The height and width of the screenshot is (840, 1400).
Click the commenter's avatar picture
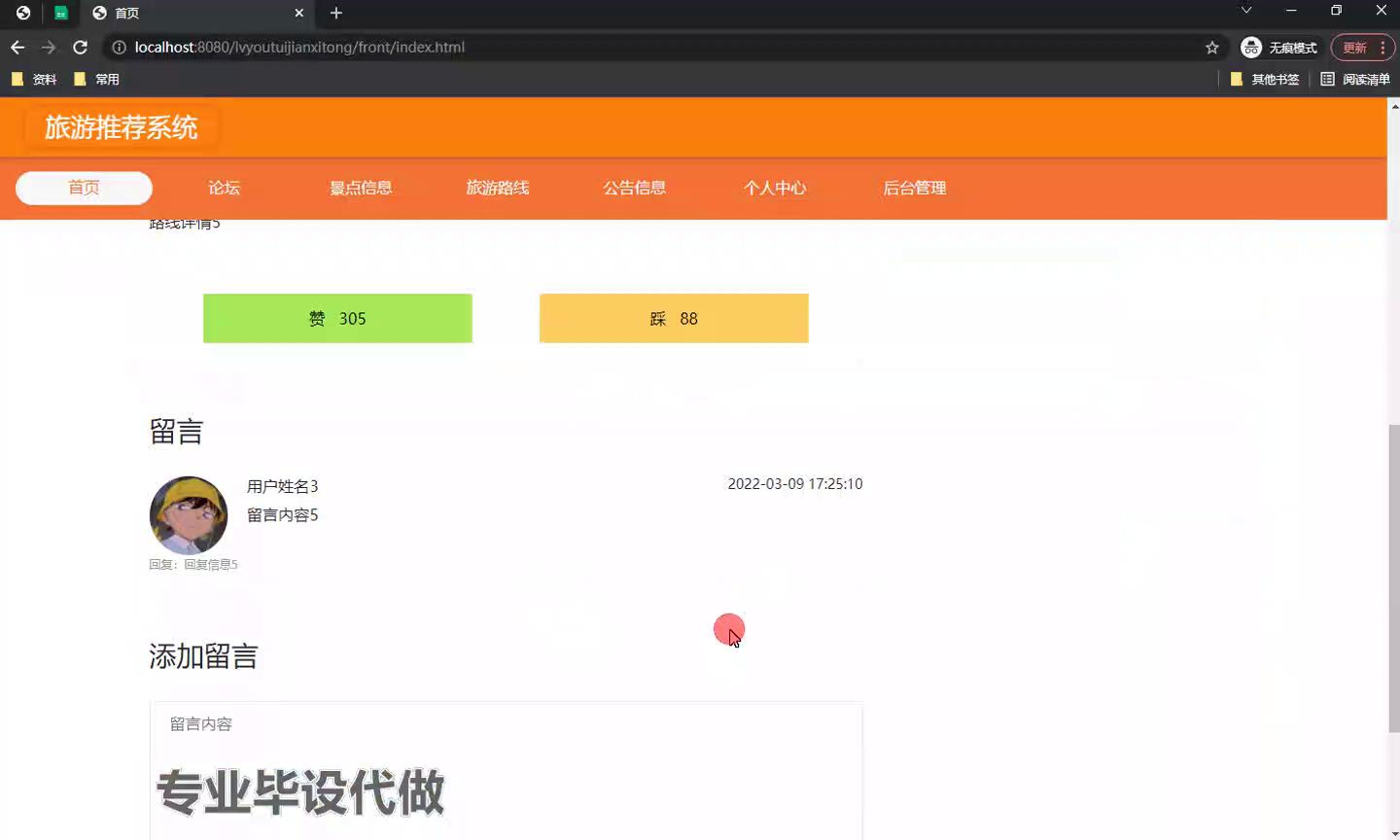tap(189, 515)
